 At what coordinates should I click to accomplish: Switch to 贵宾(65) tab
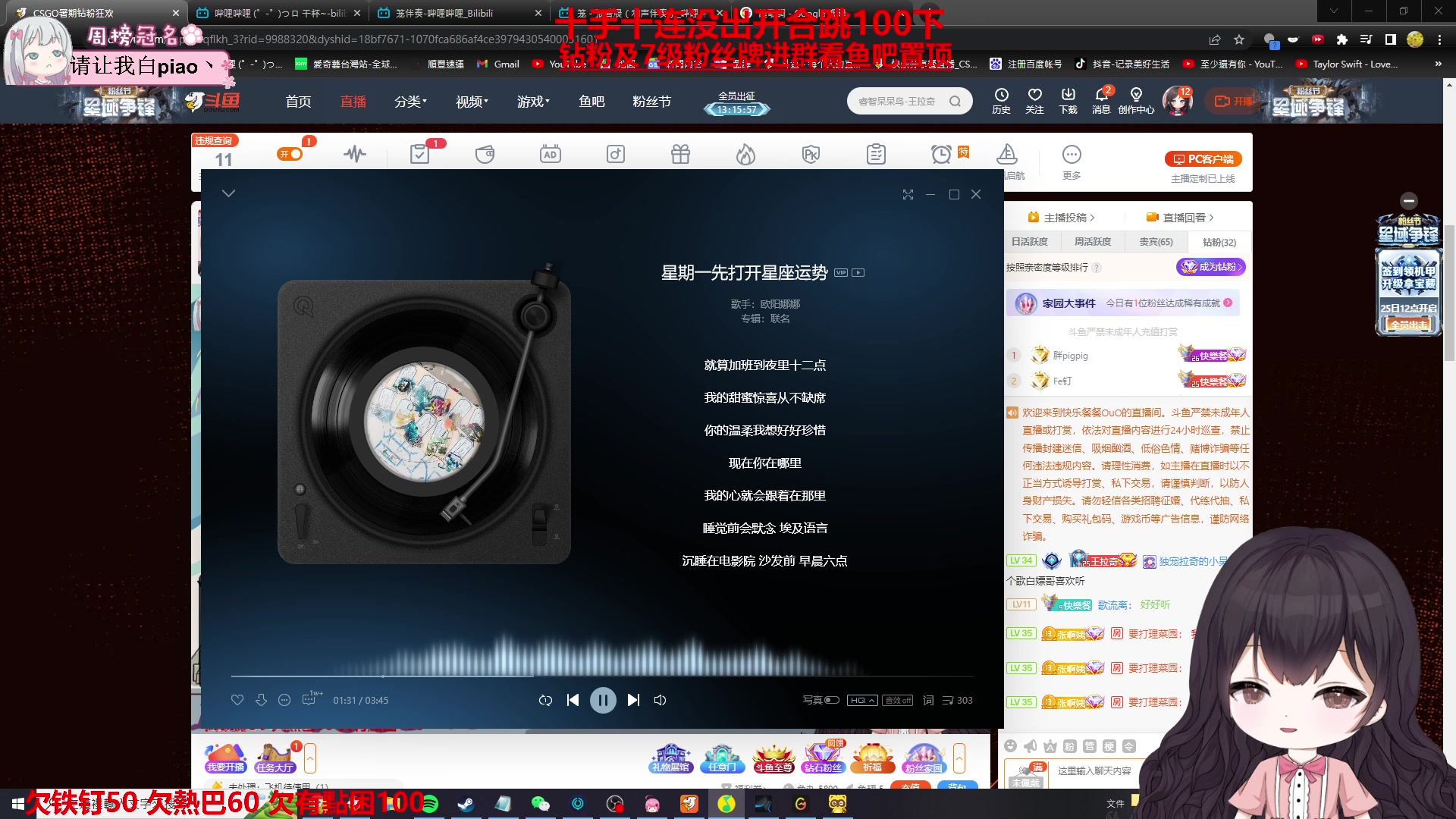(1156, 242)
